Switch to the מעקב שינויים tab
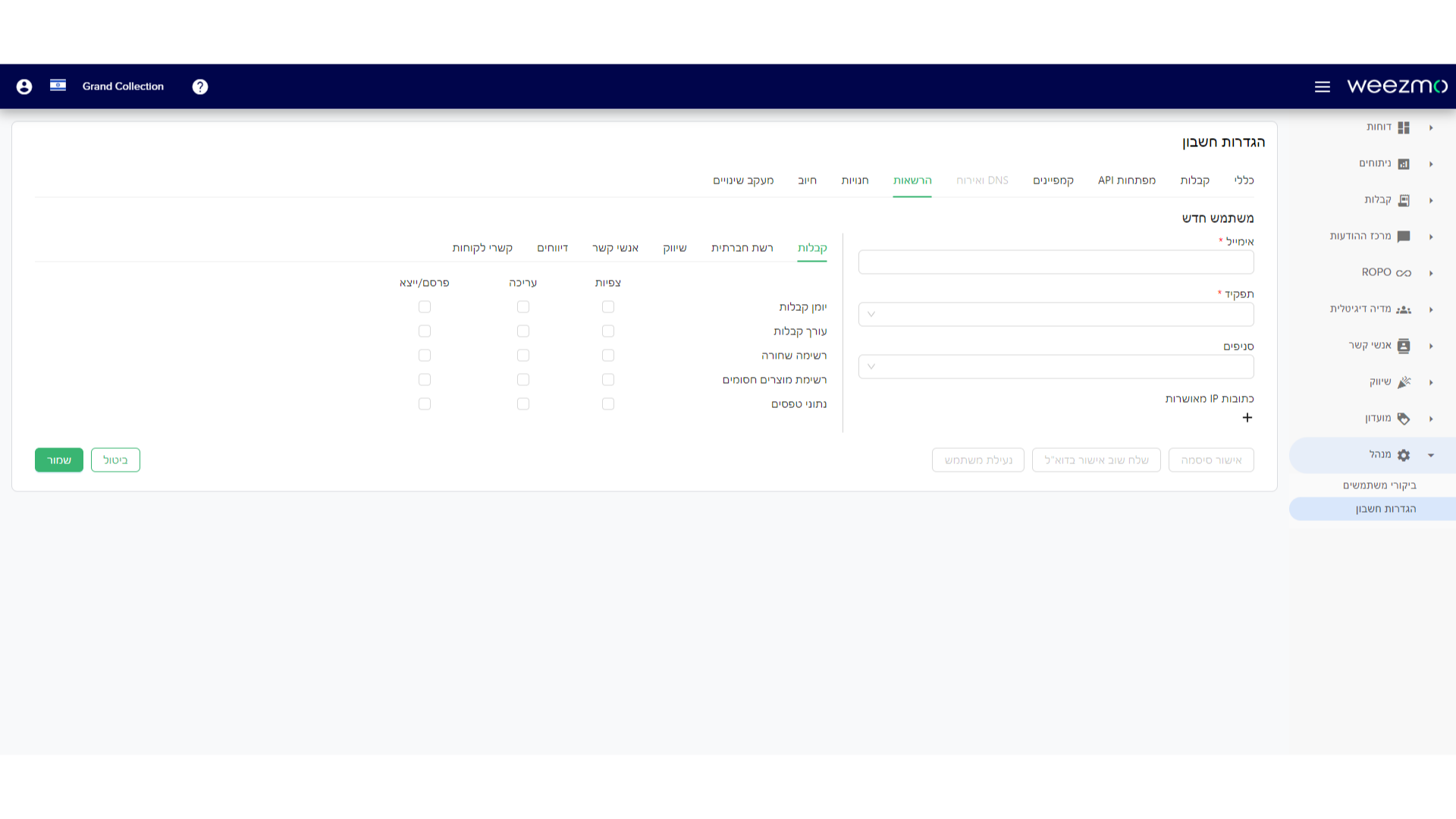1456x819 pixels. click(x=743, y=180)
